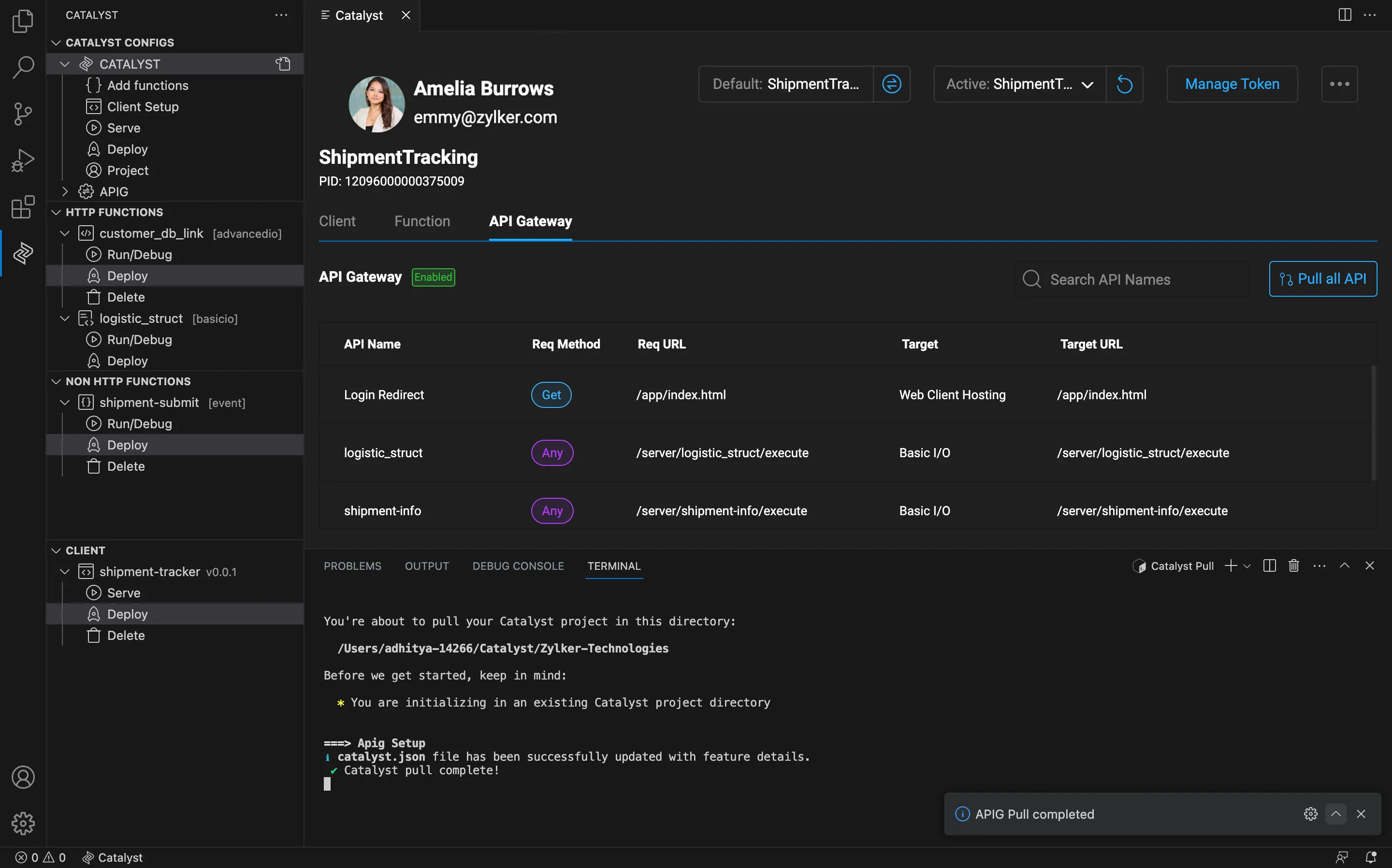This screenshot has width=1392, height=868.
Task: Collapse the CATALYST tree node
Action: [x=65, y=64]
